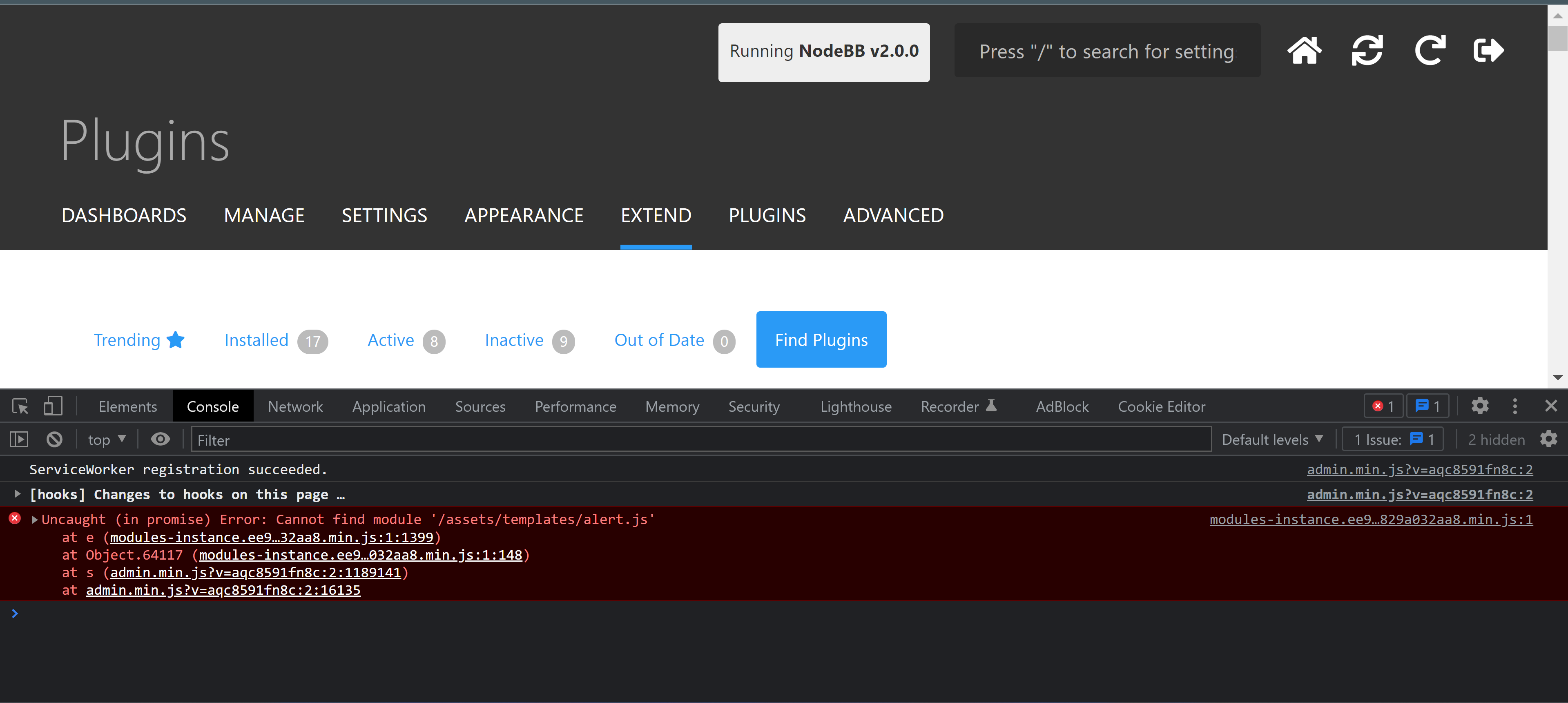The height and width of the screenshot is (703, 1568).
Task: Open admin.min.js link on ServiceWorker row
Action: point(1419,469)
